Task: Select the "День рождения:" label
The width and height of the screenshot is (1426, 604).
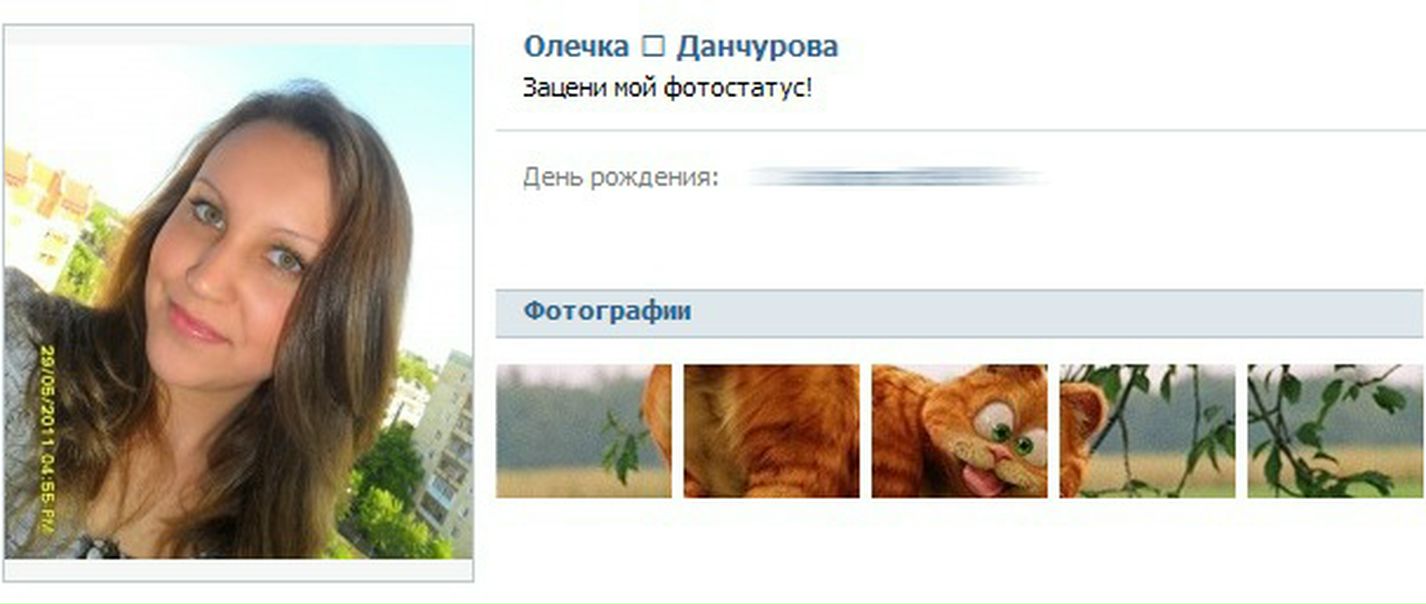Action: (x=620, y=179)
